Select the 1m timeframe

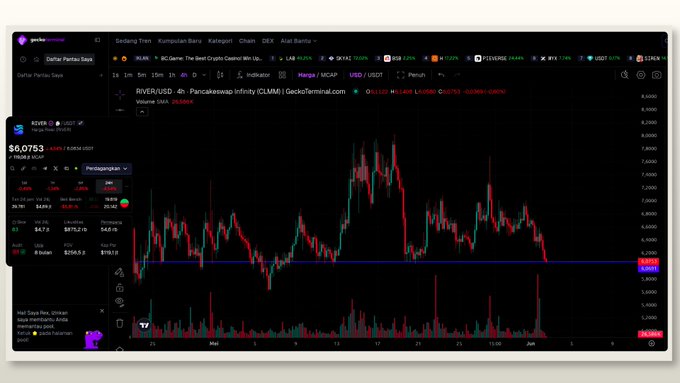(x=128, y=75)
